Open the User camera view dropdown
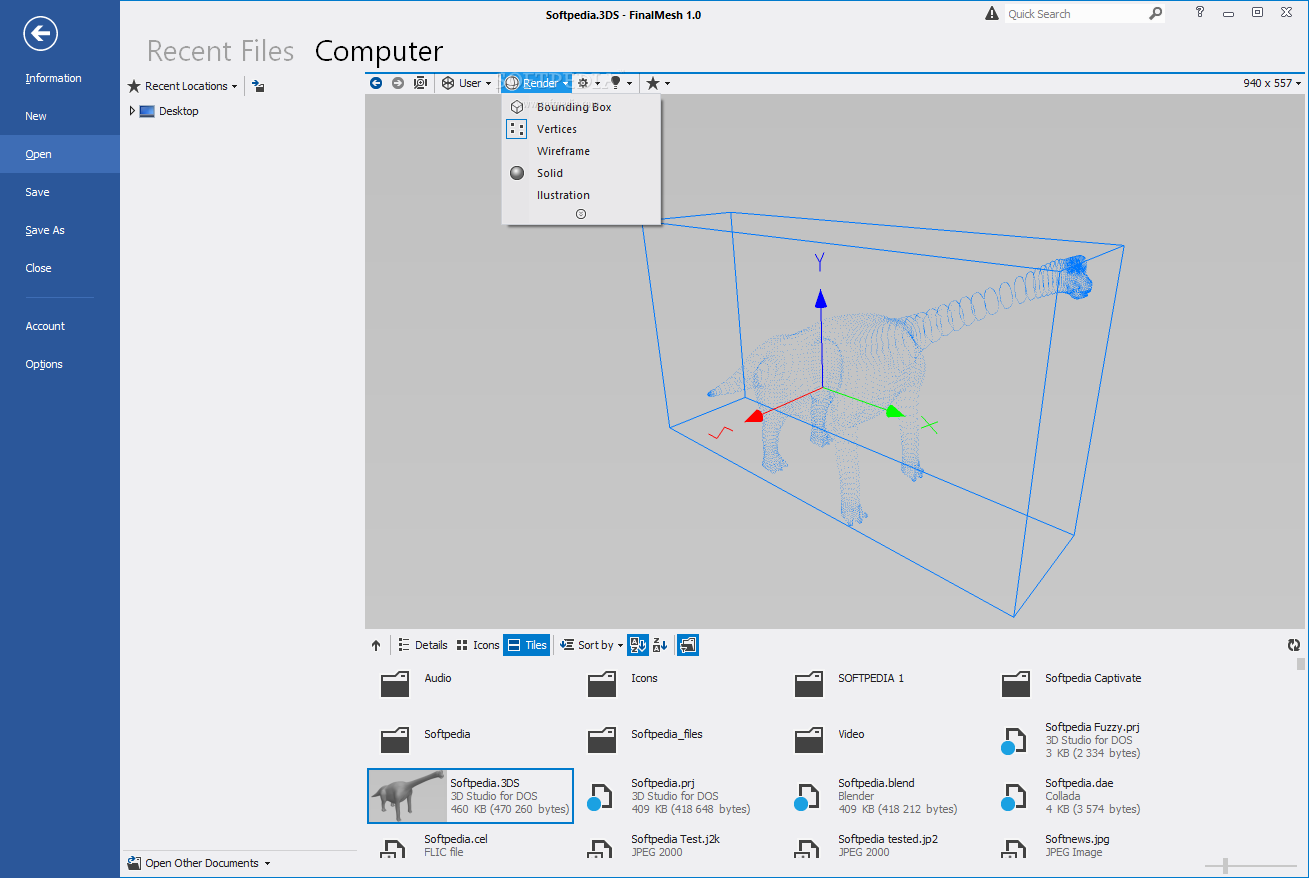The image size is (1309, 878). click(467, 83)
